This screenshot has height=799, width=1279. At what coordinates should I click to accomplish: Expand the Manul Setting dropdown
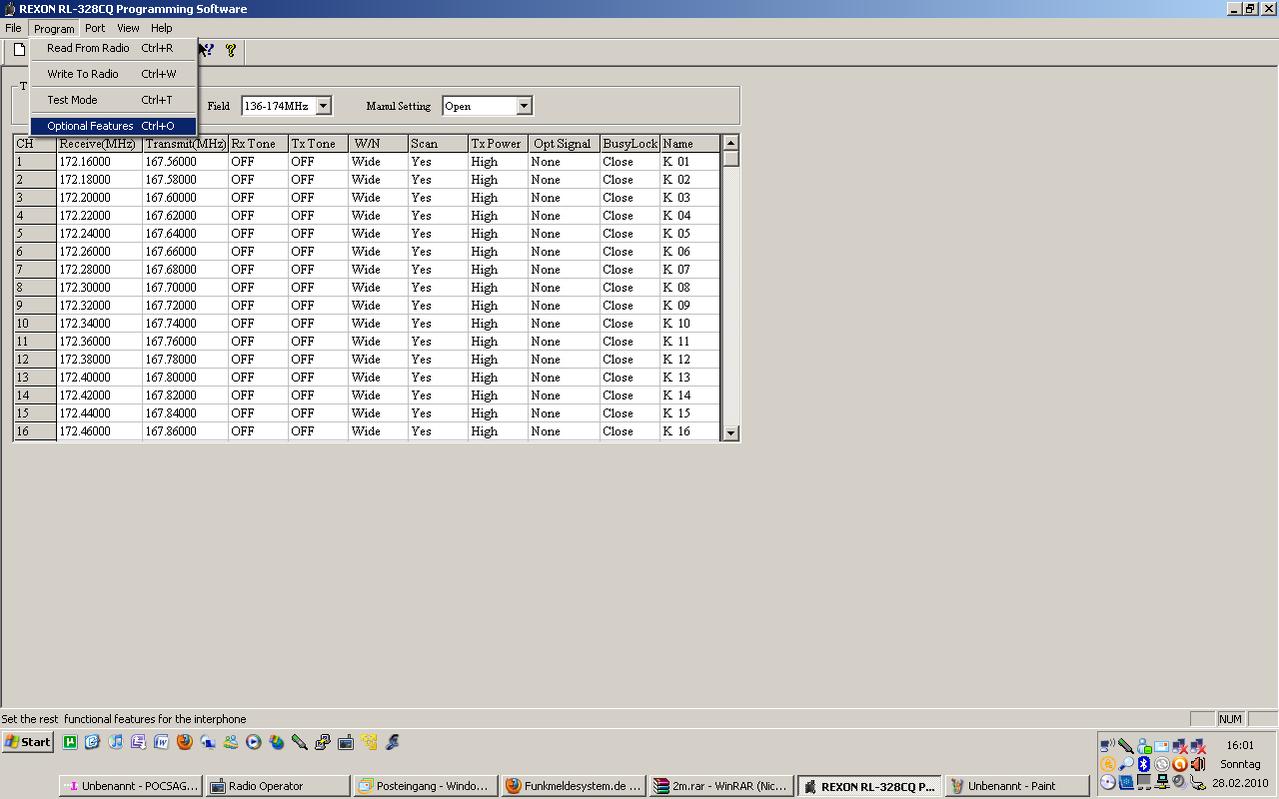click(523, 106)
